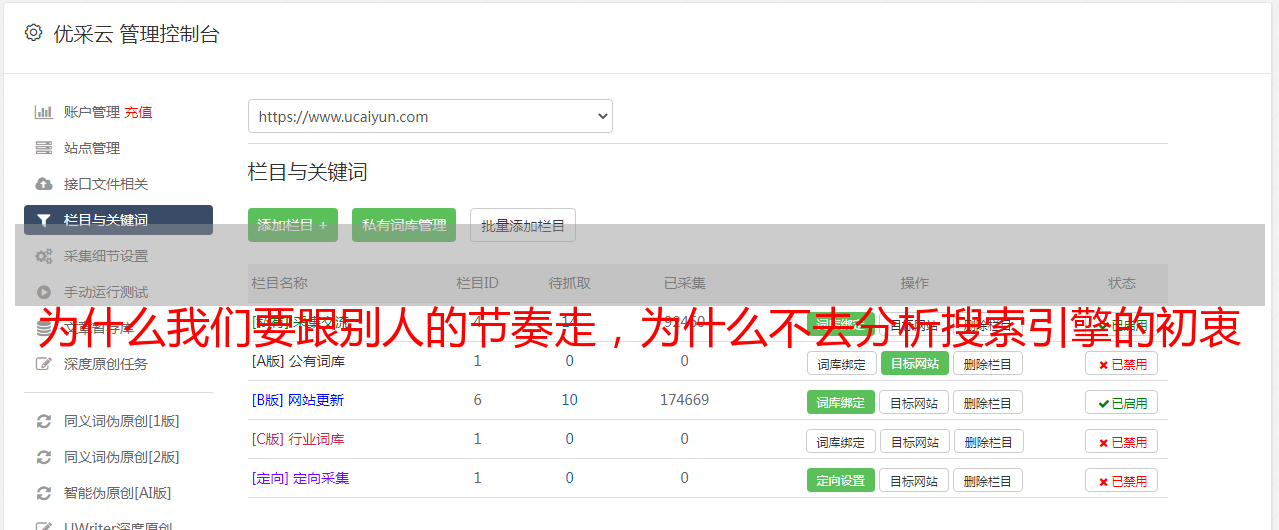Click the cloud upload icon for 接口文件相关
The height and width of the screenshot is (530, 1279).
pyautogui.click(x=44, y=184)
